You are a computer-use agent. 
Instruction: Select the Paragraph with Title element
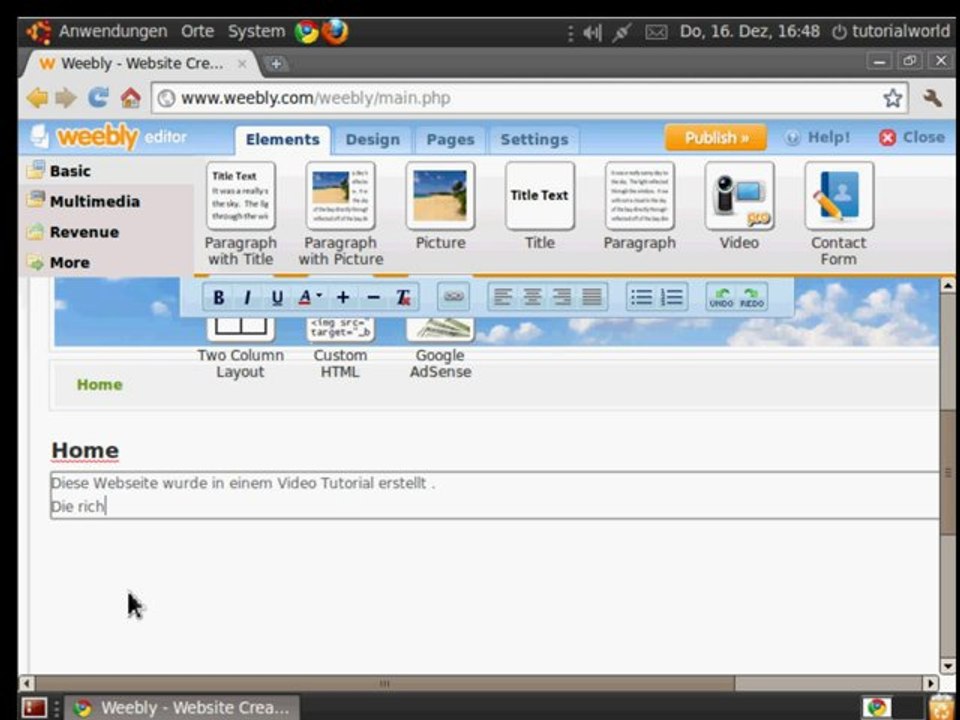click(241, 214)
